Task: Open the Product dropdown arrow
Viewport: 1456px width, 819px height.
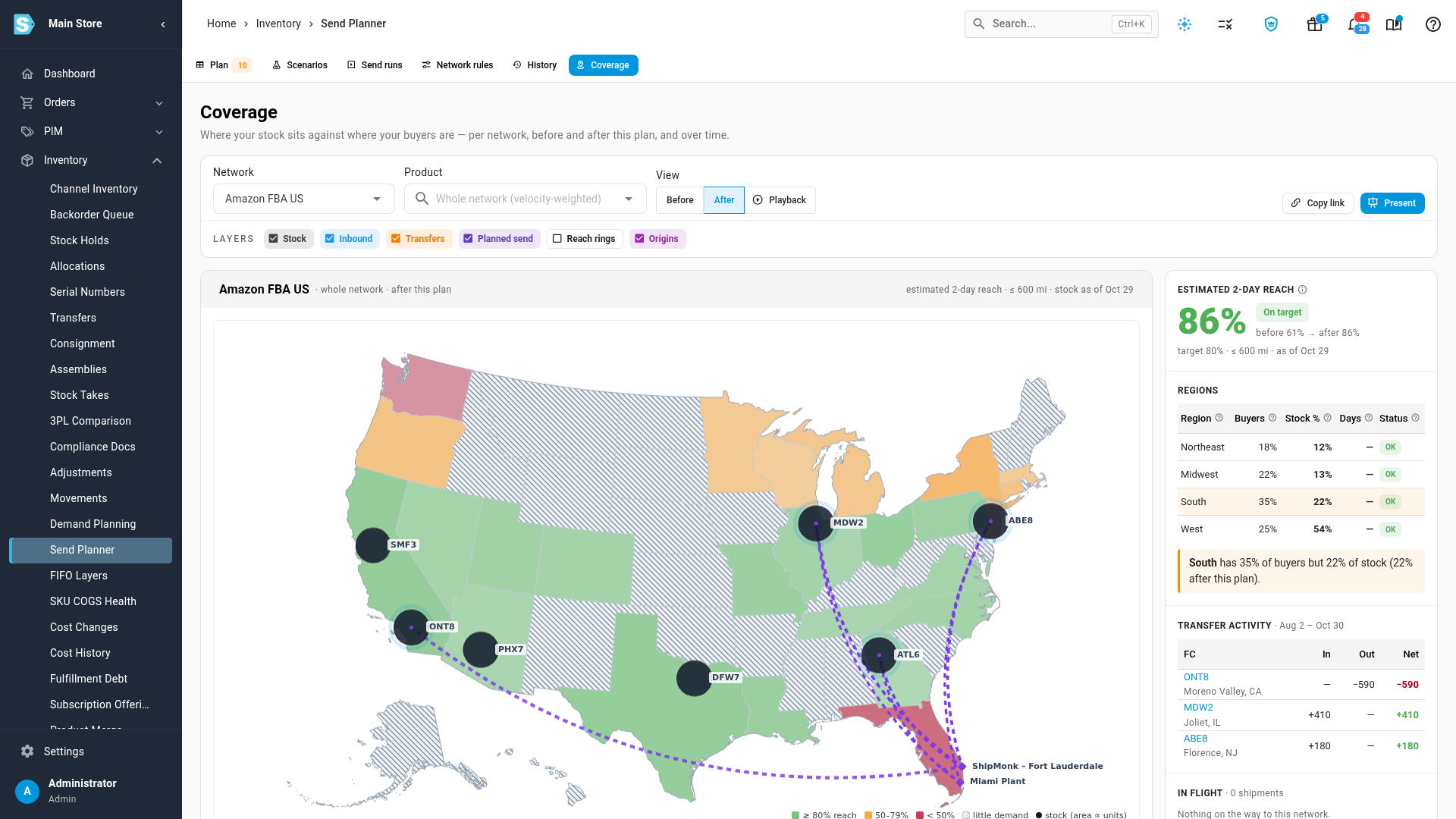Action: 629,199
